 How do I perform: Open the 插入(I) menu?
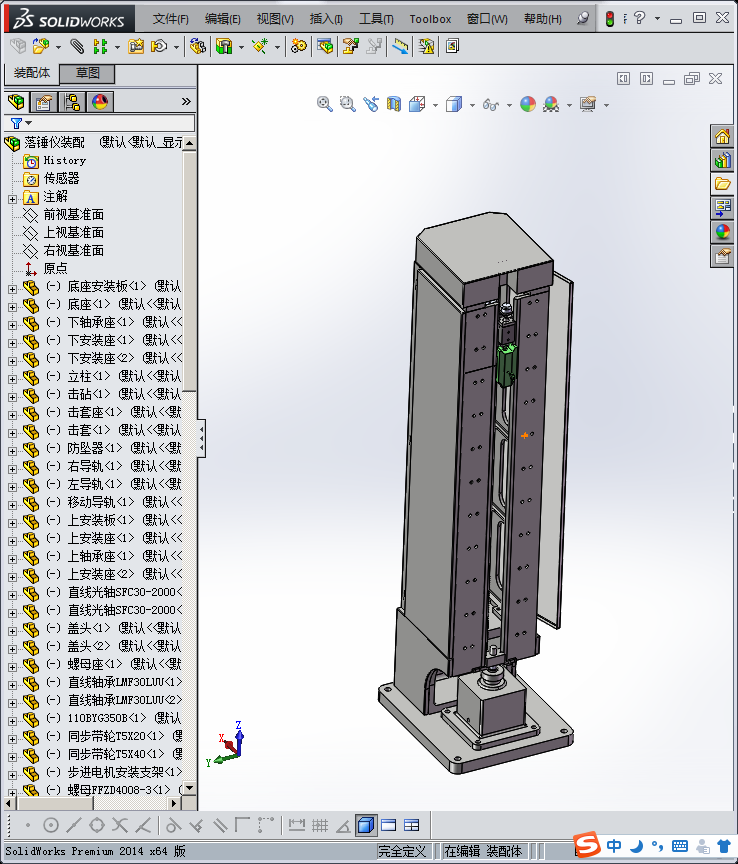pos(326,19)
